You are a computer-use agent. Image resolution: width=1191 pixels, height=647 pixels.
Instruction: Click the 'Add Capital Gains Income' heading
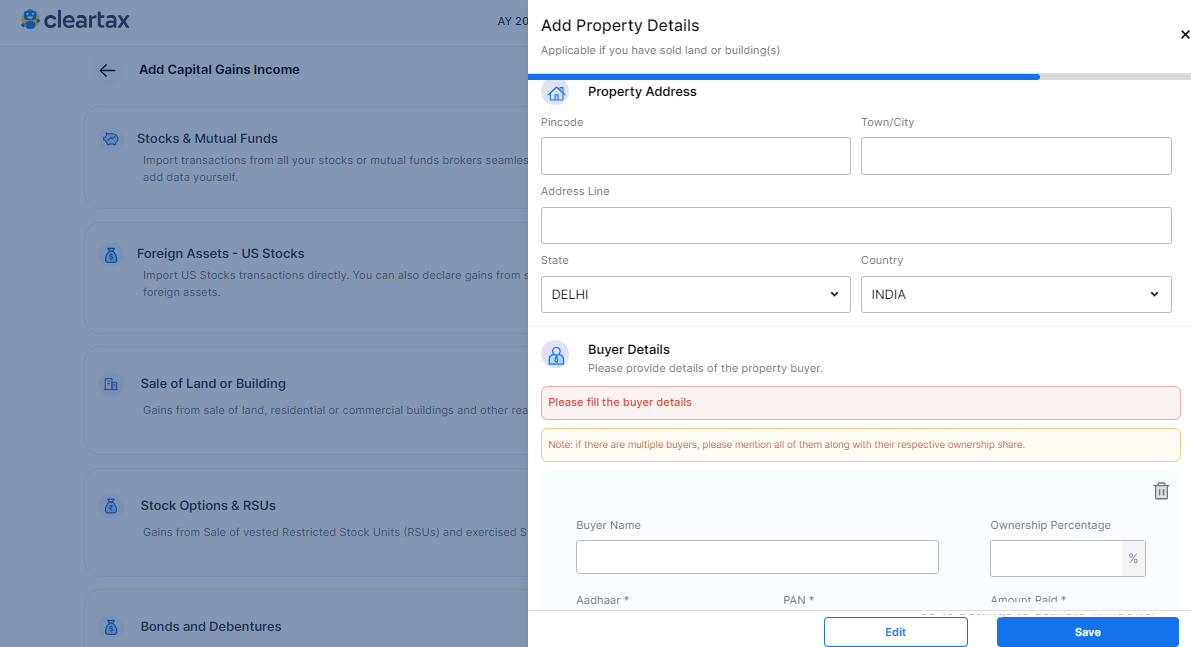[219, 70]
